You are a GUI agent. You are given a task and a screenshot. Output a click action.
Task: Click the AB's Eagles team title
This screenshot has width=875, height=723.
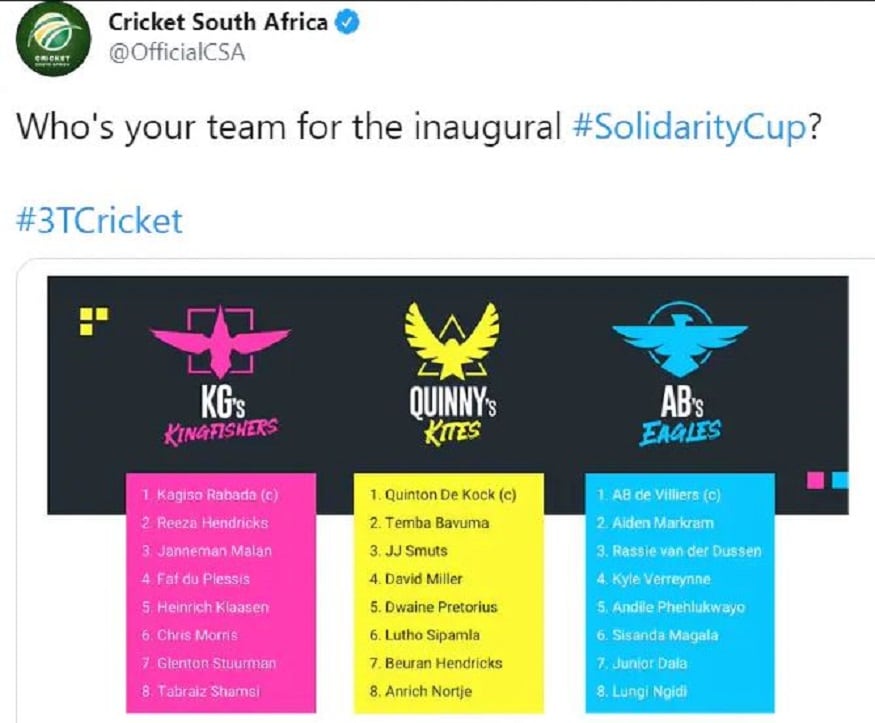coord(680,416)
